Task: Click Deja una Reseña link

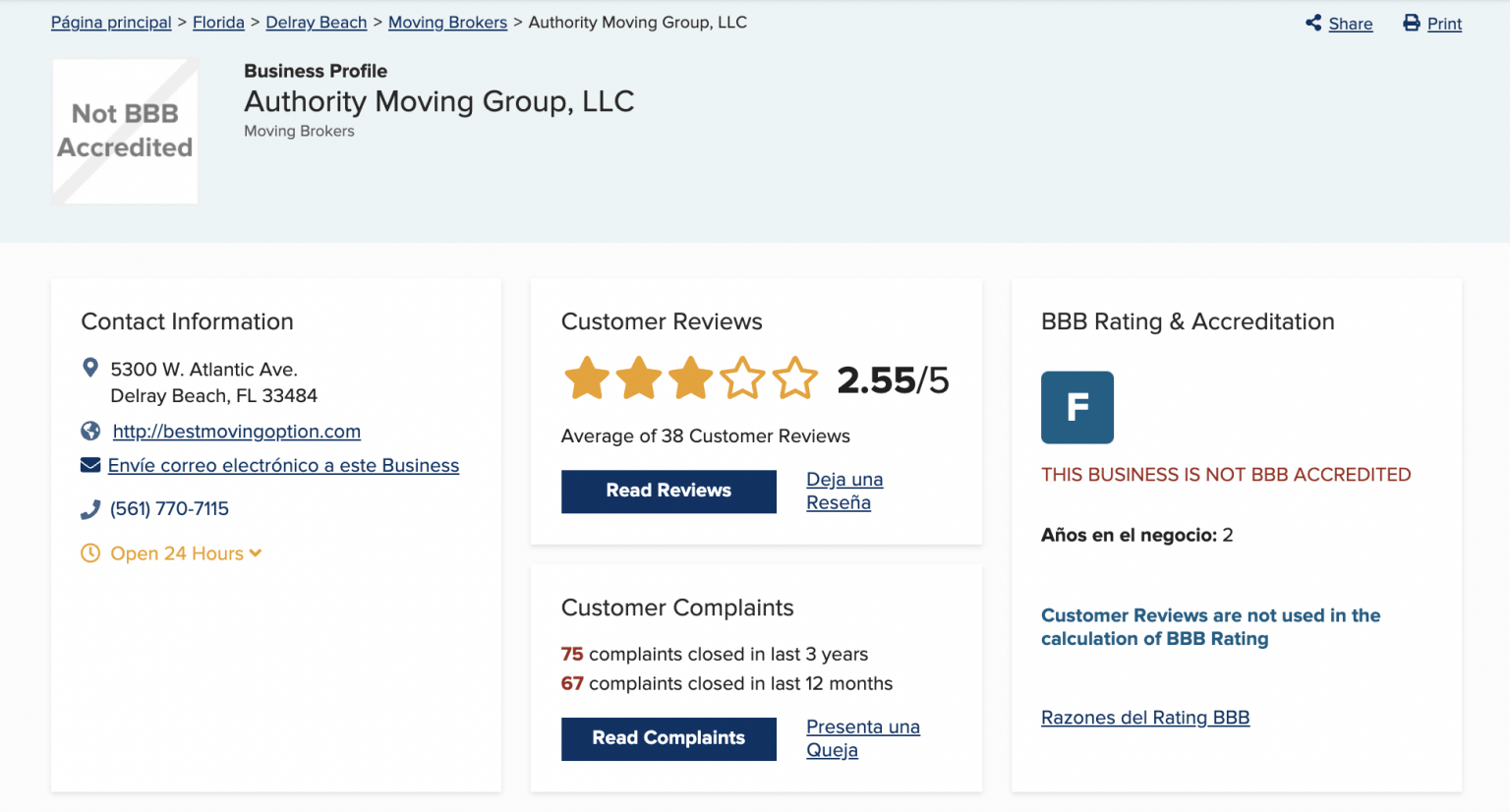Action: point(843,490)
